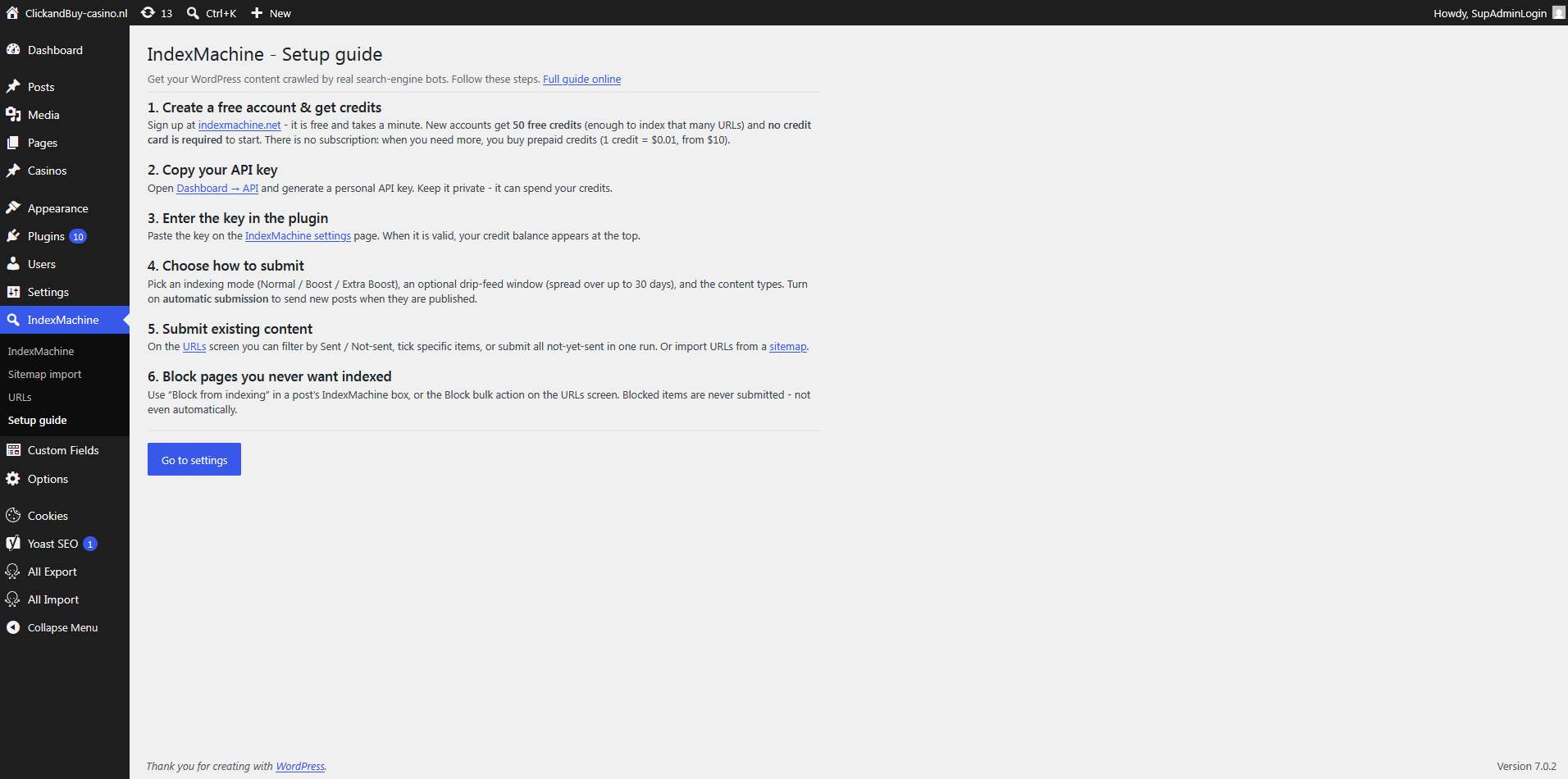Click the Settings sliders icon
1568x779 pixels.
click(13, 291)
